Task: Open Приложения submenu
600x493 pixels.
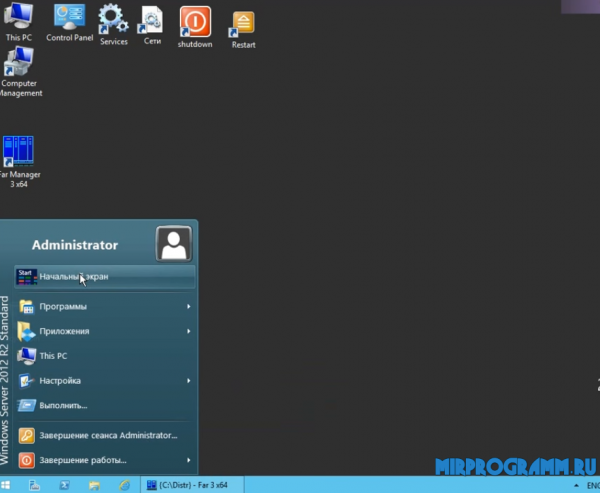Action: point(104,331)
